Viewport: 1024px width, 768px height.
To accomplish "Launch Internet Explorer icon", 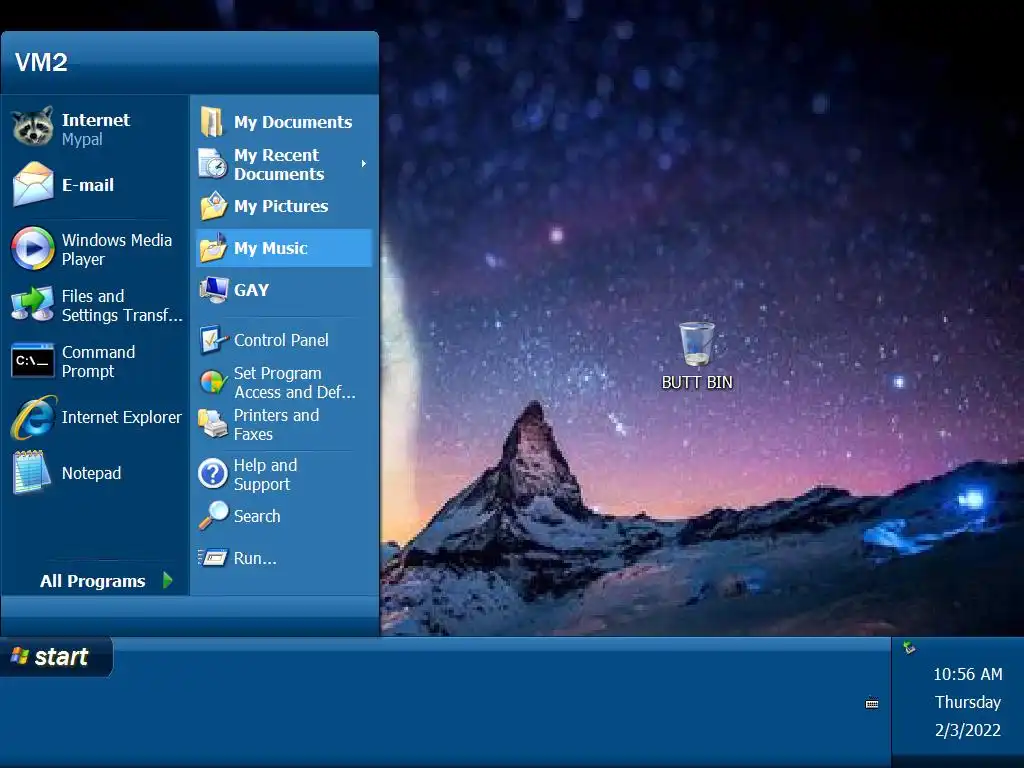I will click(33, 417).
